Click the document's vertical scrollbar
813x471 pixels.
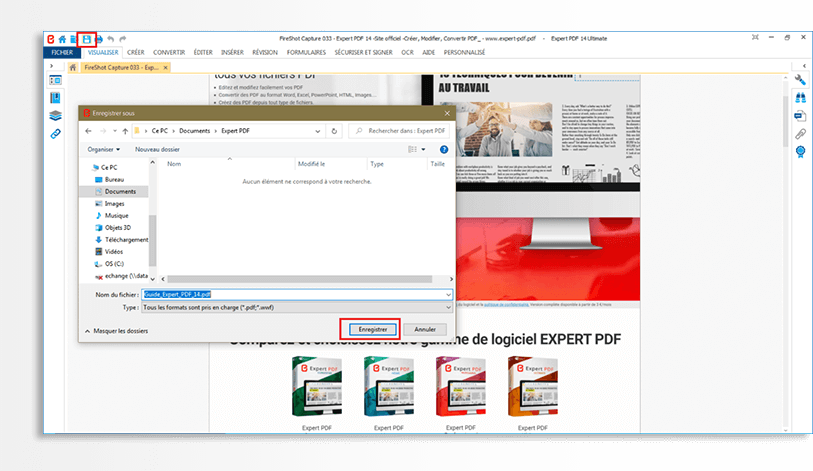coord(786,119)
